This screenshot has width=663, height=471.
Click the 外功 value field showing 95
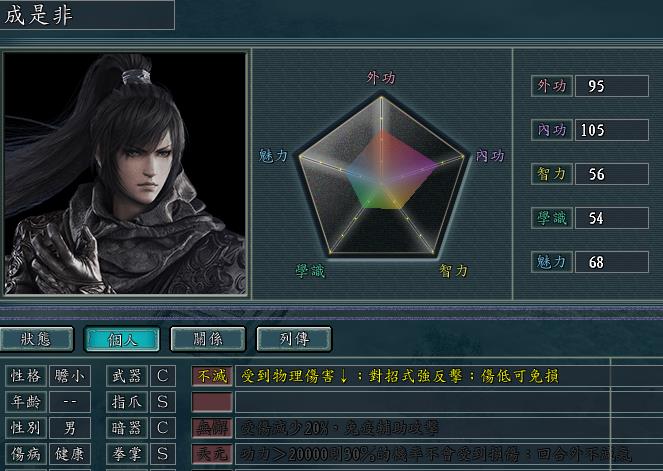point(612,86)
